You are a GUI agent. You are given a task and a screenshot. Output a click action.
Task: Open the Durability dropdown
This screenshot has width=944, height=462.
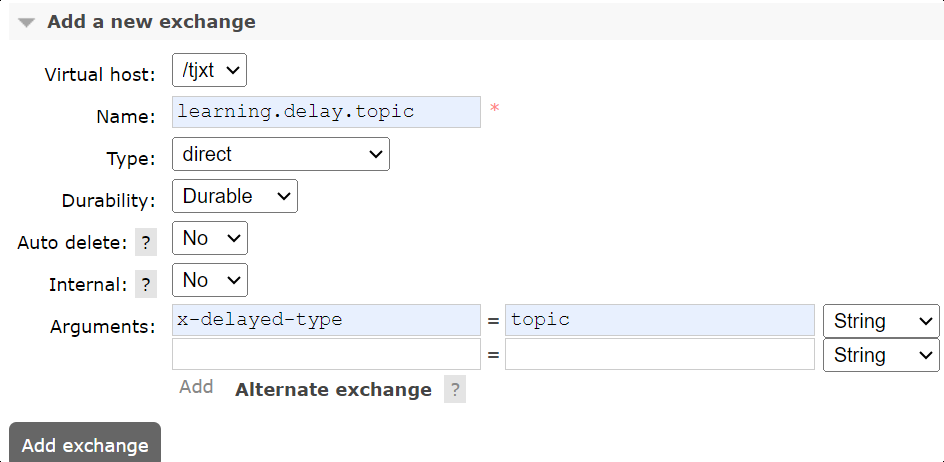[234, 196]
